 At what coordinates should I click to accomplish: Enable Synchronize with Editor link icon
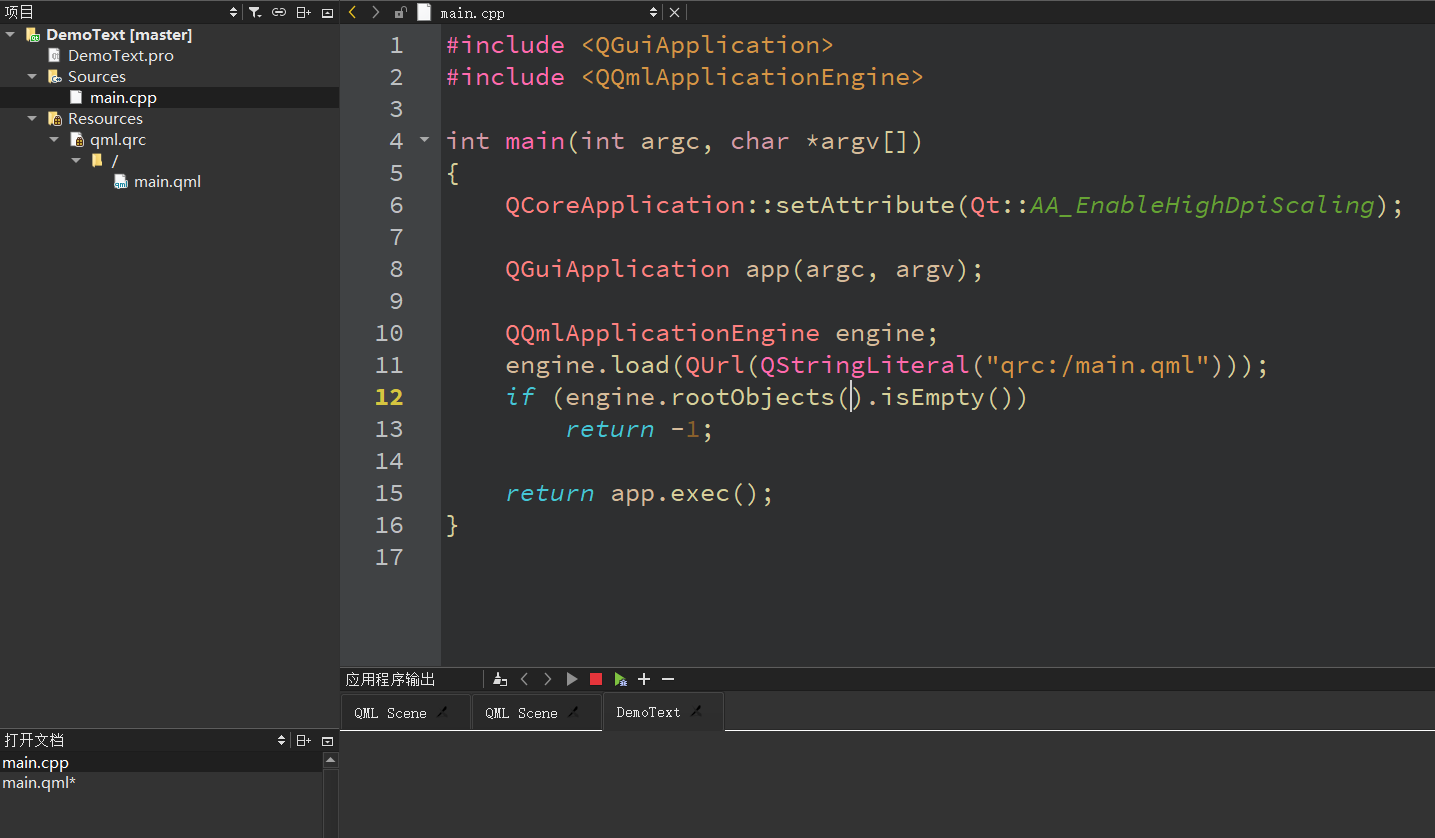coord(277,12)
